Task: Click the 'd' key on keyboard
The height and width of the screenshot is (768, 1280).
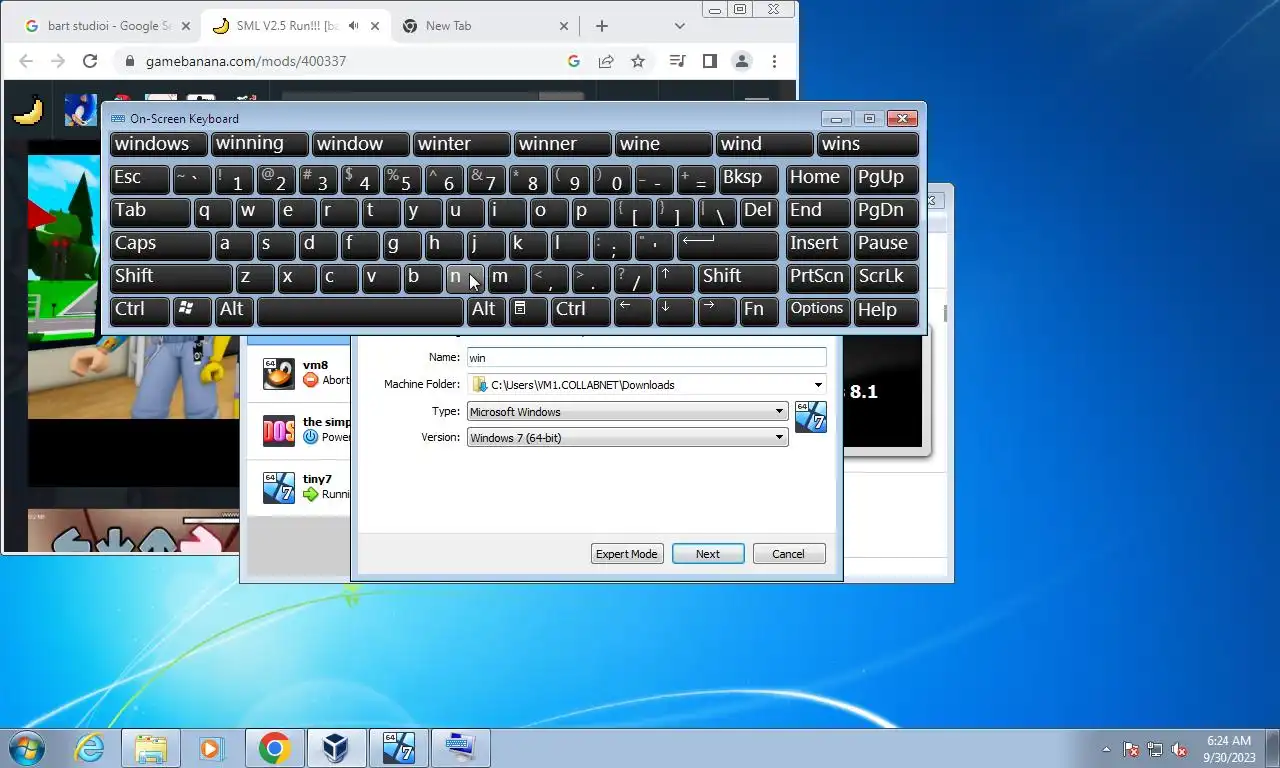Action: click(316, 245)
